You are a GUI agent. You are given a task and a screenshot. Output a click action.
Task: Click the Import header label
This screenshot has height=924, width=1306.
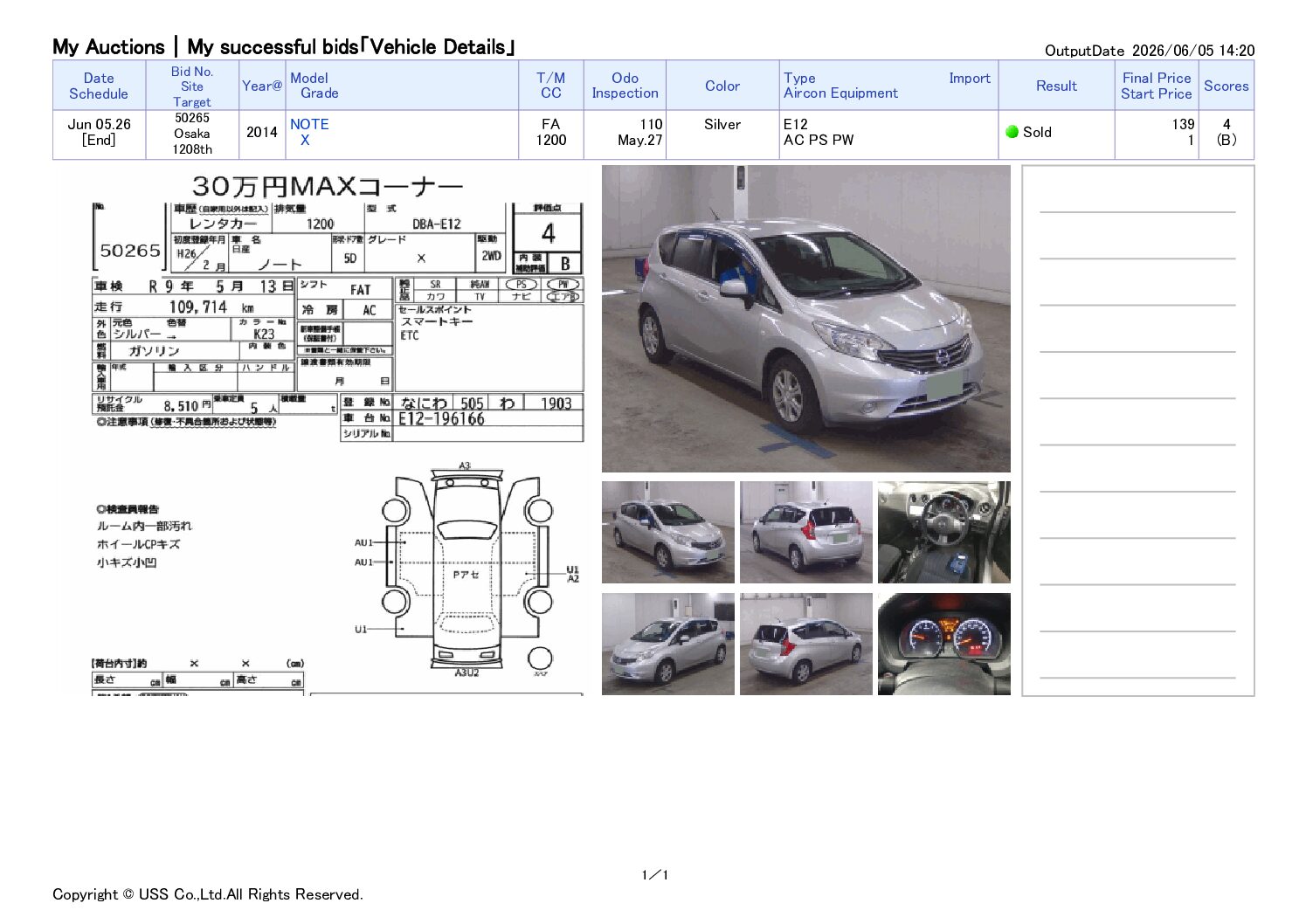pyautogui.click(x=970, y=78)
